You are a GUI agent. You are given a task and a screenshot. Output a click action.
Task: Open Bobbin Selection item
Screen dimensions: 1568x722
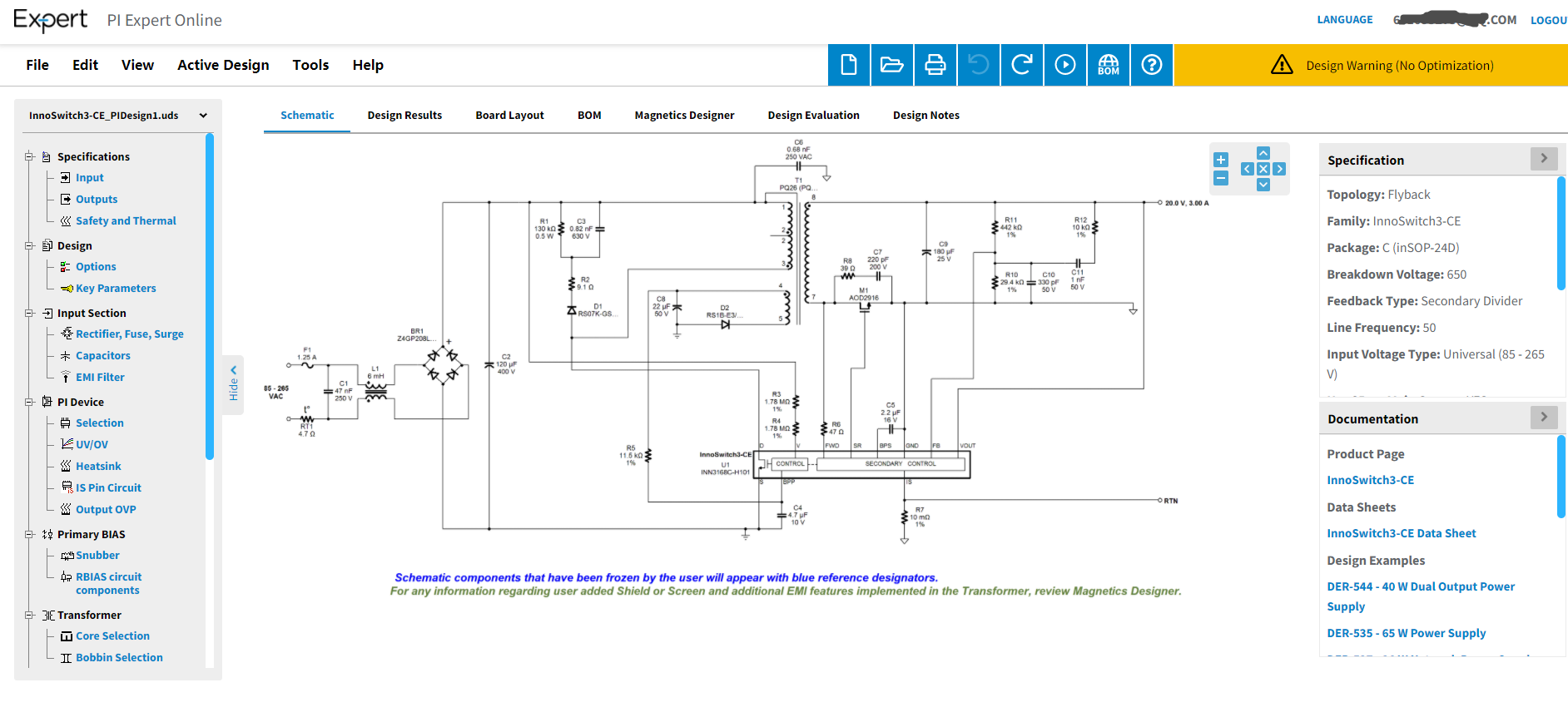119,658
